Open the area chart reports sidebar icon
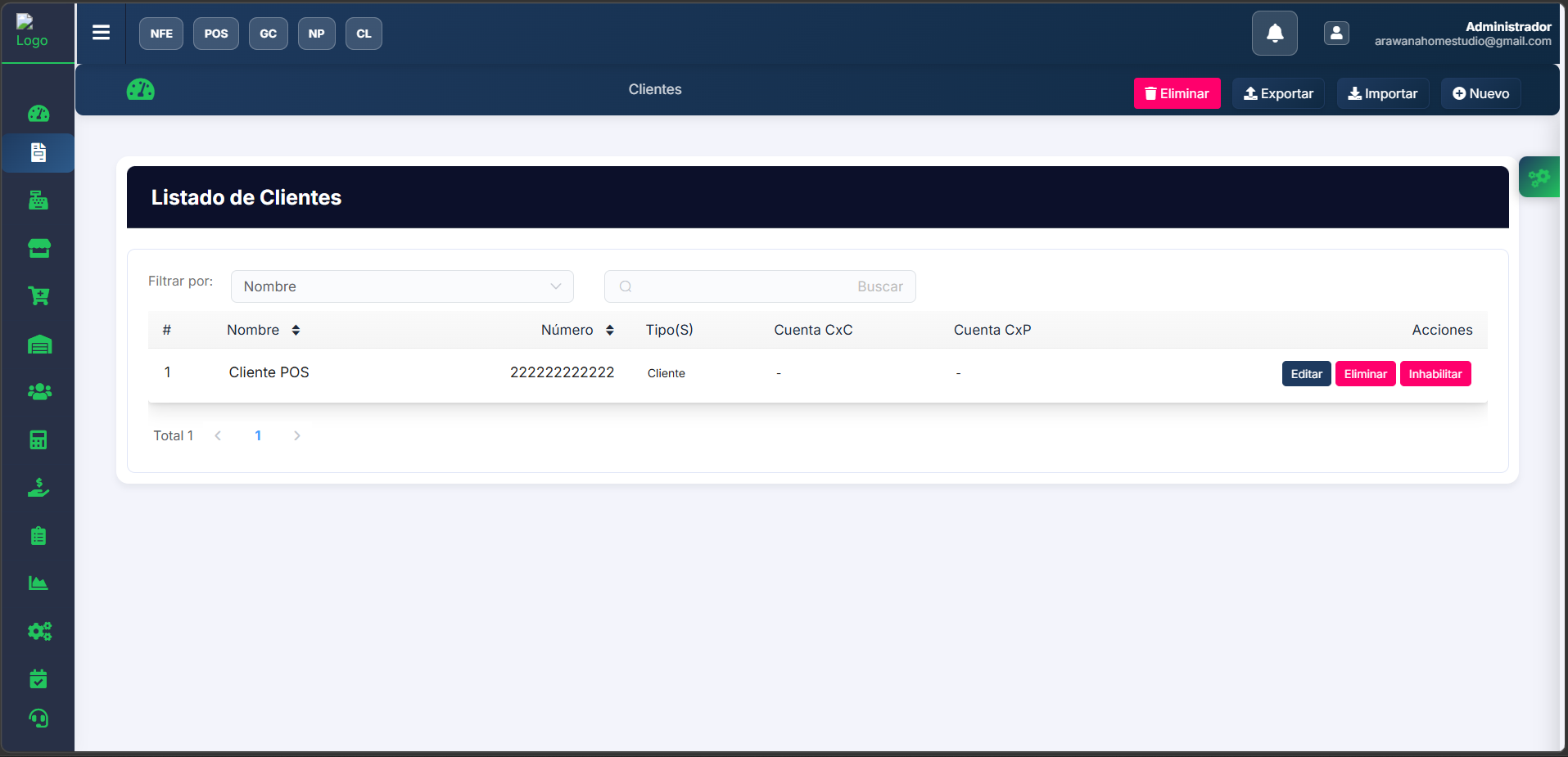Screen dimensions: 1568x757 [38, 584]
